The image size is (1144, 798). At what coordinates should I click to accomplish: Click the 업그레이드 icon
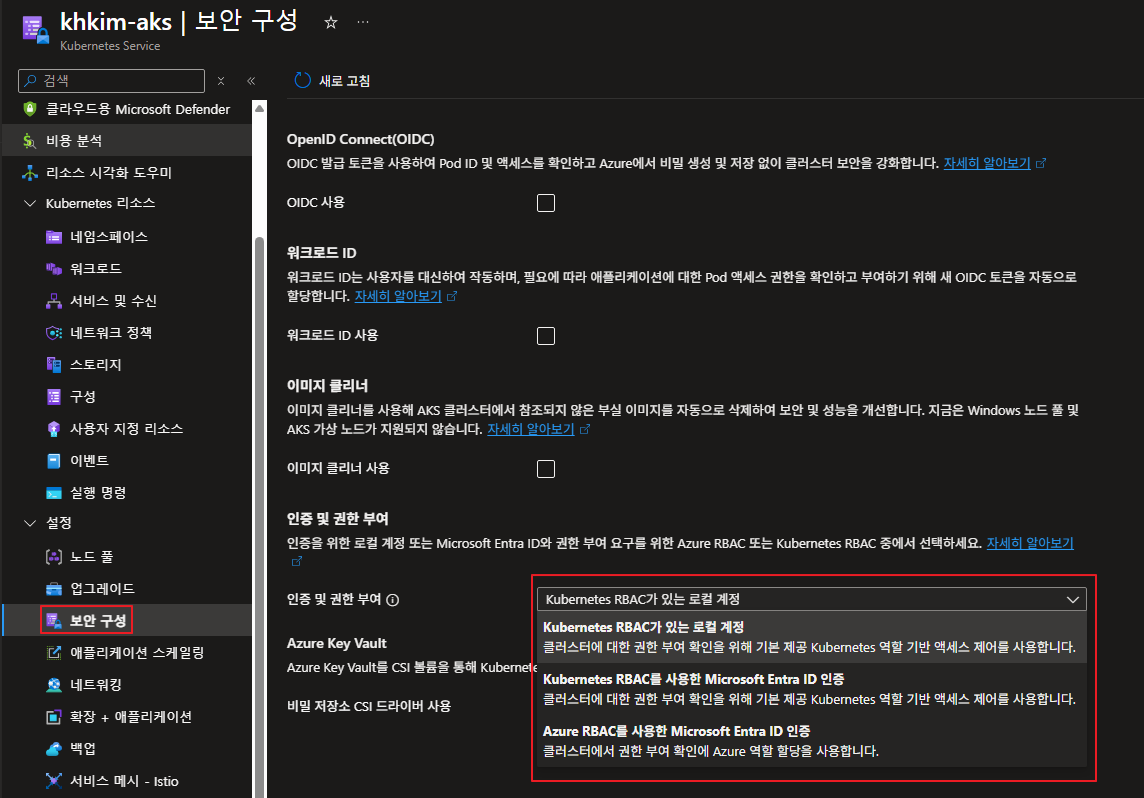click(x=54, y=589)
